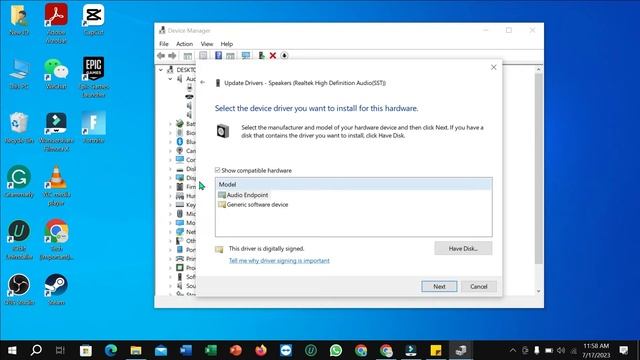Click the Device Manager scrollbar down arrow
This screenshot has height=360, width=640.
tap(538, 291)
